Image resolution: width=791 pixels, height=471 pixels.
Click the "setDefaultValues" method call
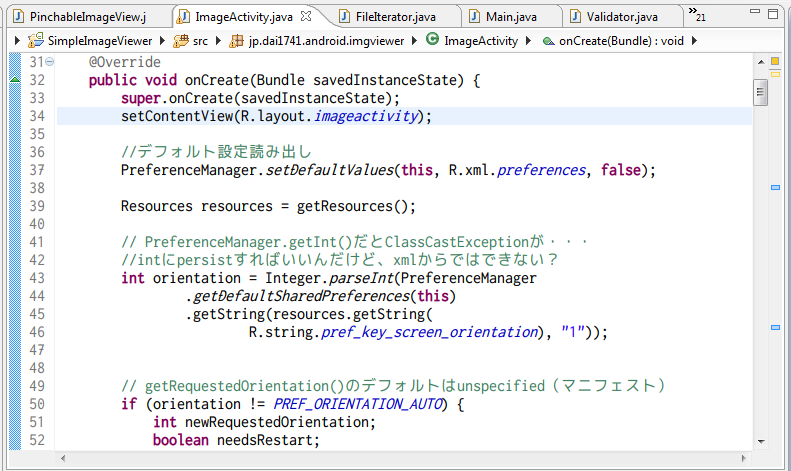click(x=330, y=170)
